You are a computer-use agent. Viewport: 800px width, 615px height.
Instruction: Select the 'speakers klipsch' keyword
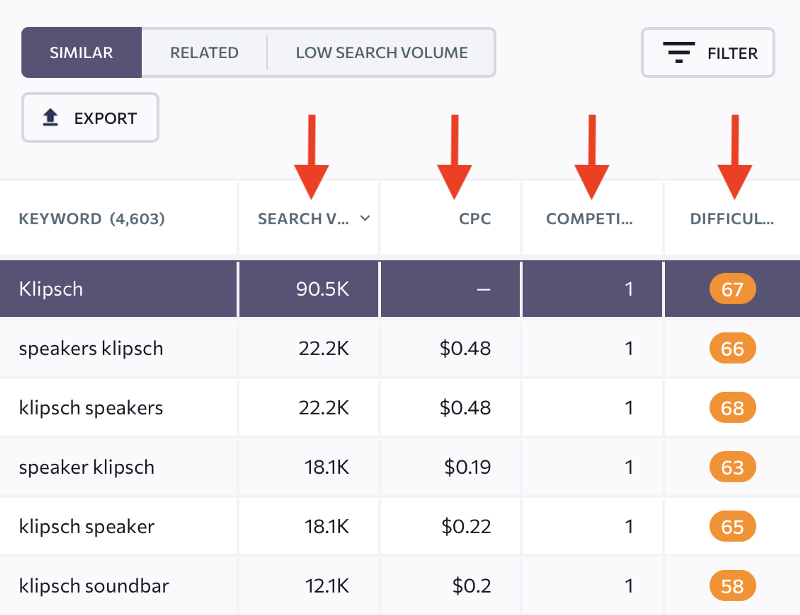[91, 349]
